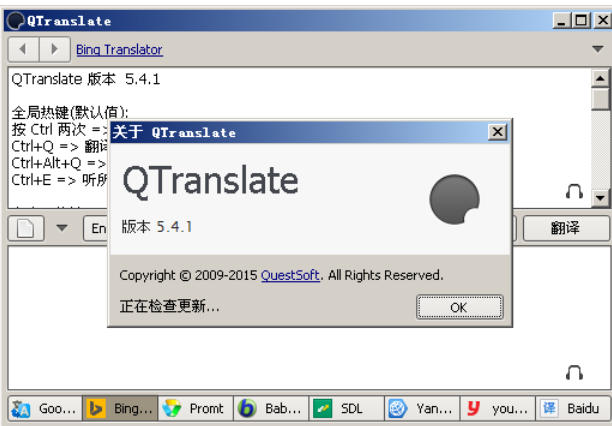Open the En source language combo box
Viewport: 612px width, 426px height.
[96, 228]
